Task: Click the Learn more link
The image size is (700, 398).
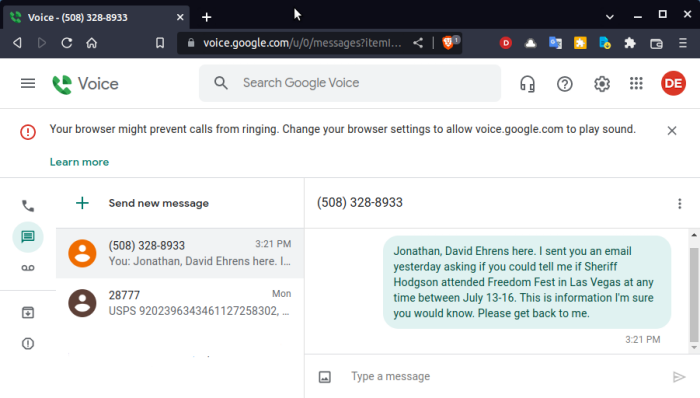Action: [79, 162]
